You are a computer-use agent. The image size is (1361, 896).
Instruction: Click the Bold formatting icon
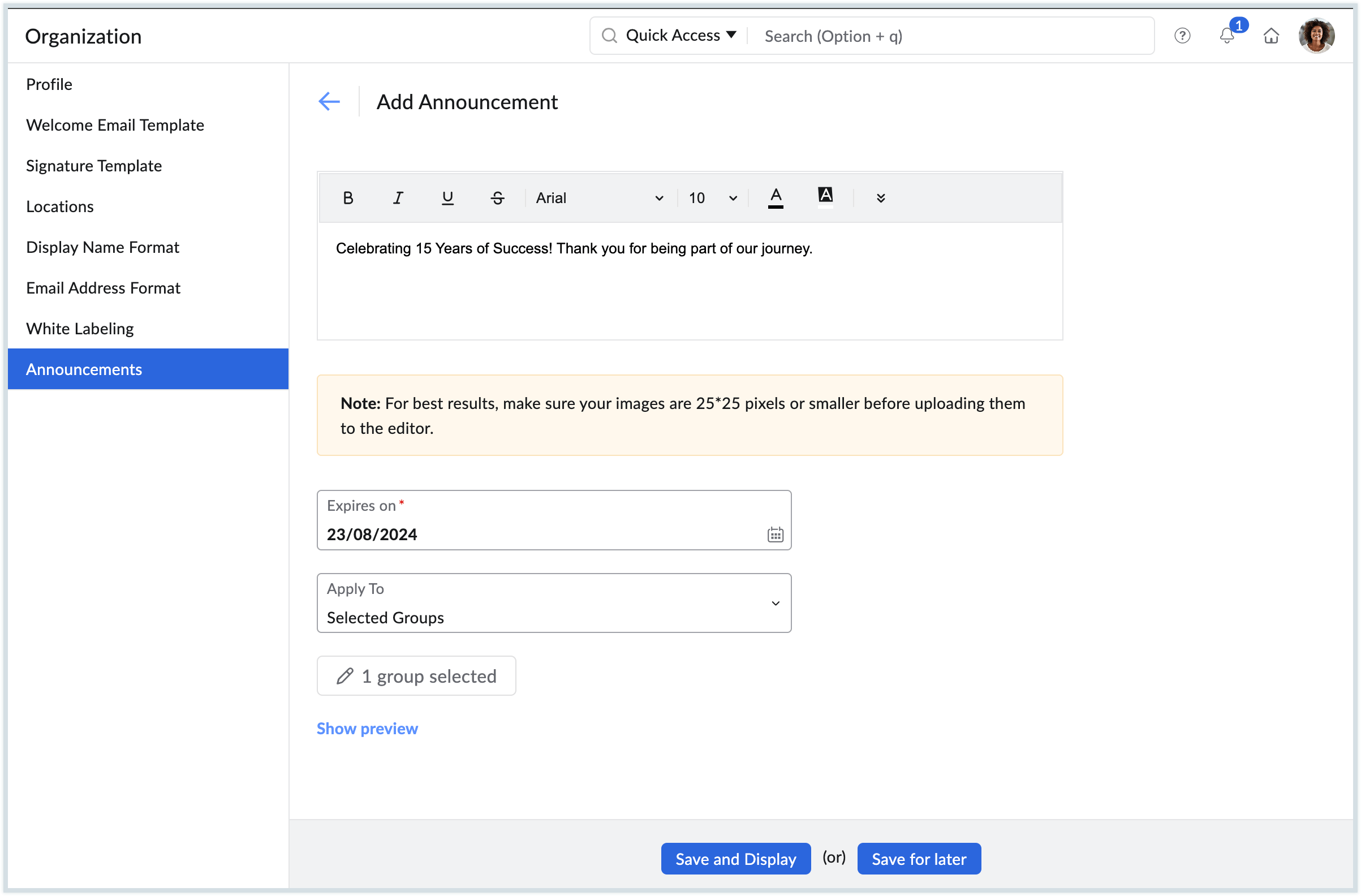click(348, 197)
